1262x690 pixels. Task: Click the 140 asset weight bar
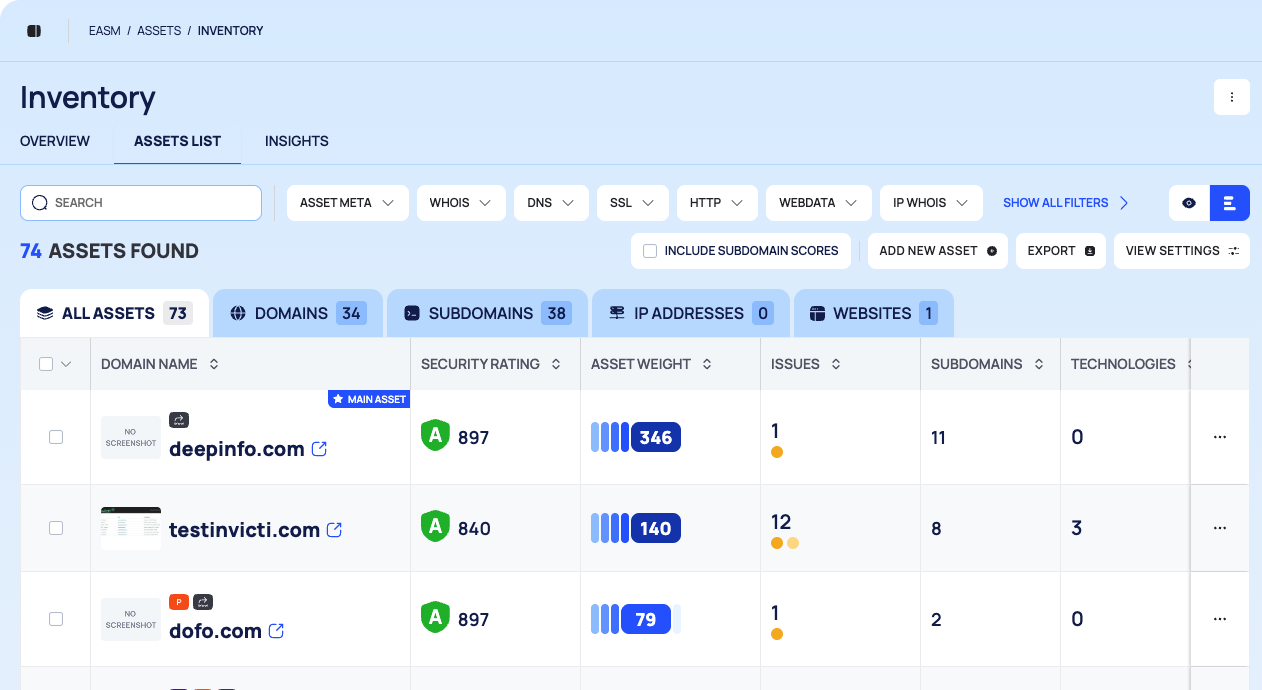pyautogui.click(x=636, y=528)
